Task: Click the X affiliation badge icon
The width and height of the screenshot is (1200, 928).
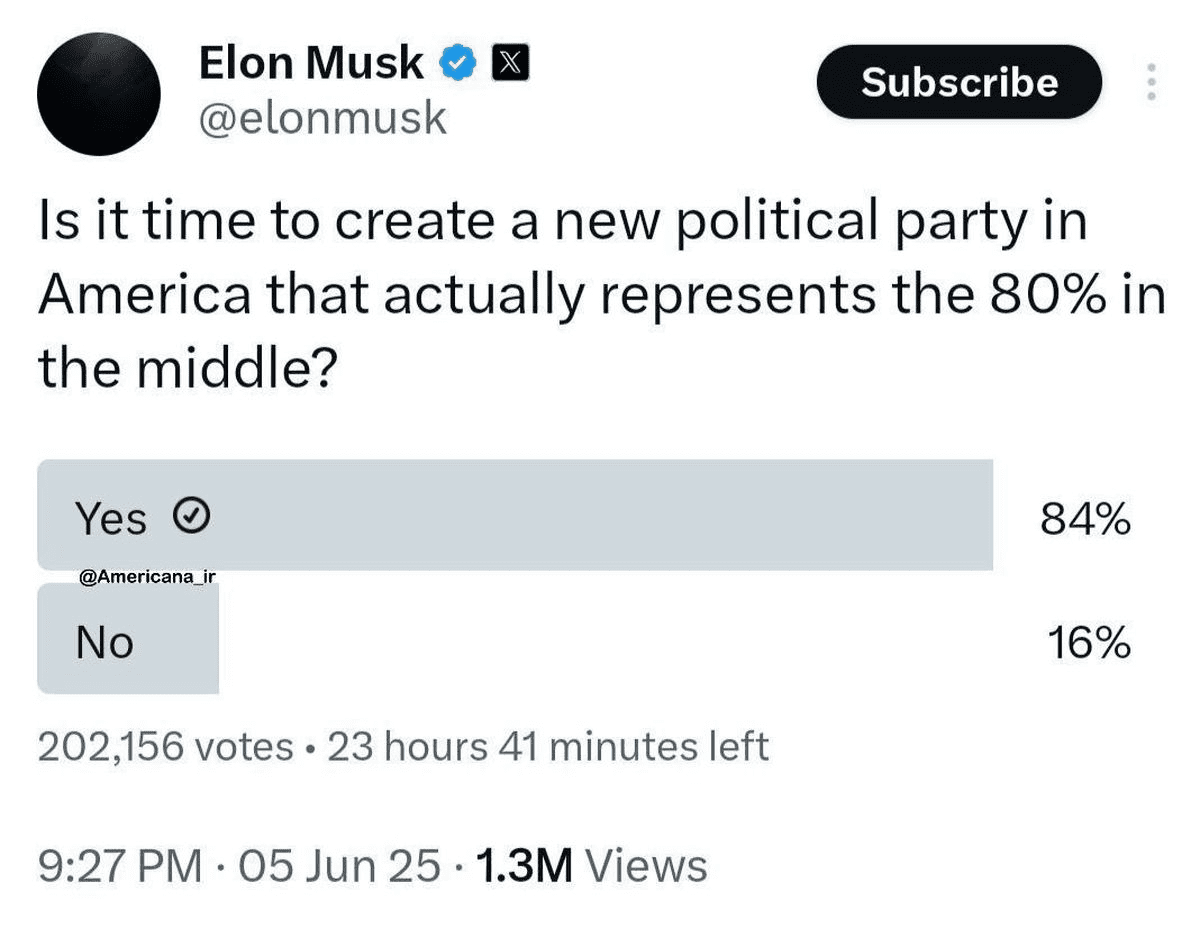Action: point(510,64)
